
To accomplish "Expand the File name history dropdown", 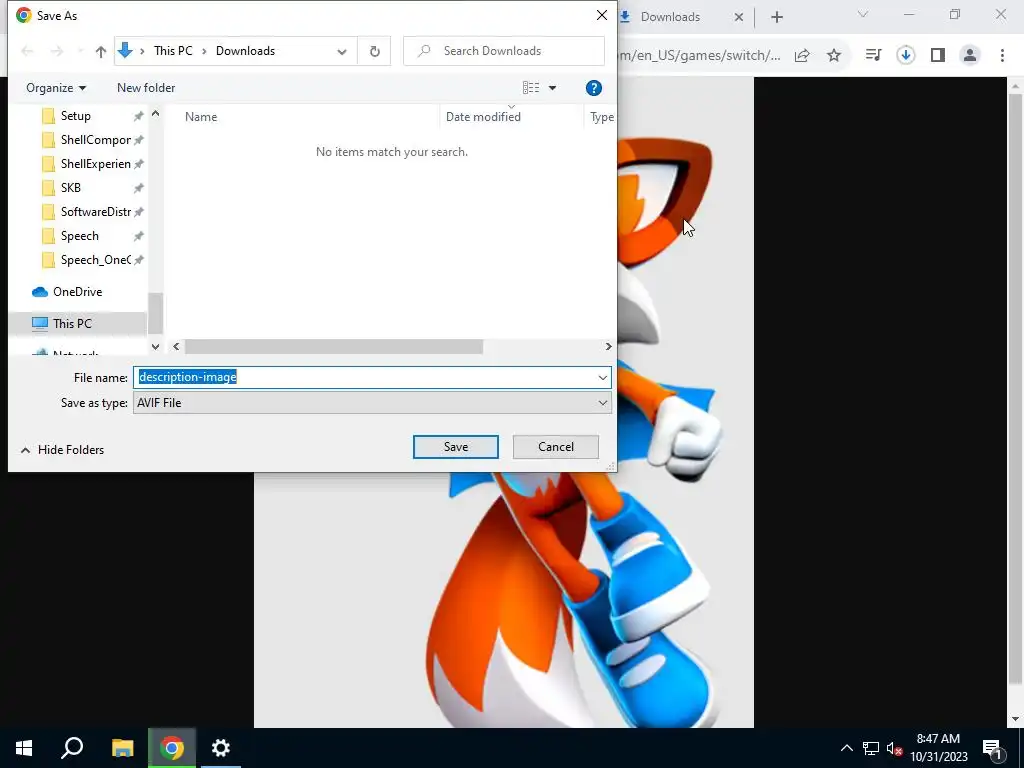I will coord(602,377).
